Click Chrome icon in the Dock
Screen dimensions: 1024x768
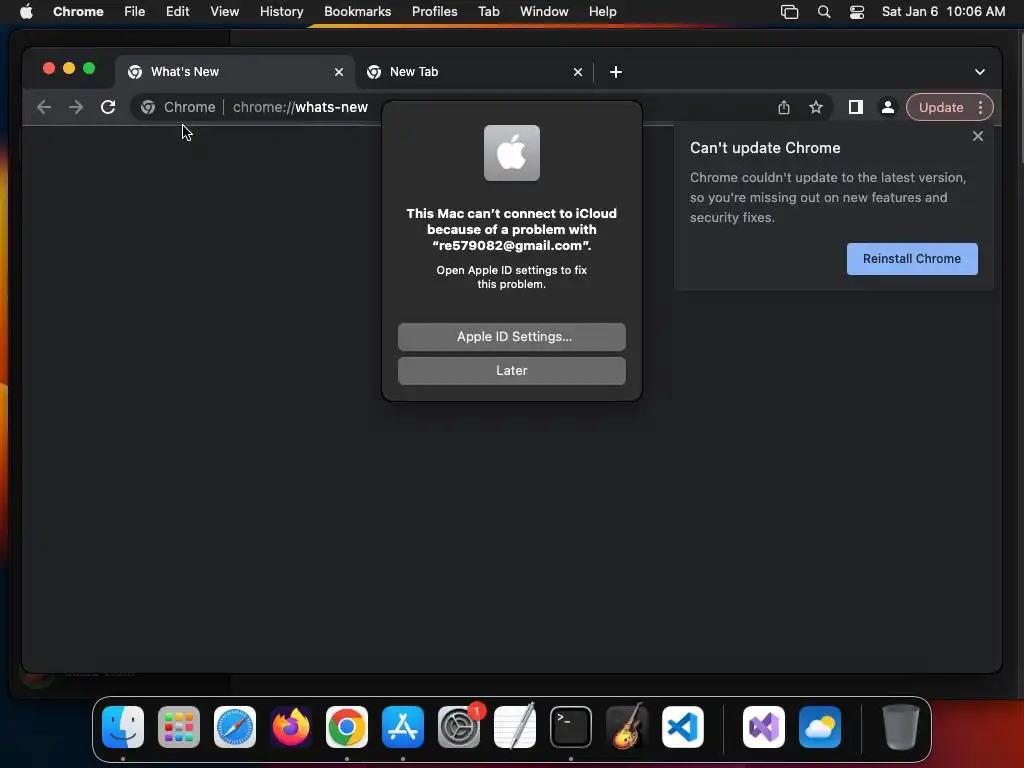[347, 727]
